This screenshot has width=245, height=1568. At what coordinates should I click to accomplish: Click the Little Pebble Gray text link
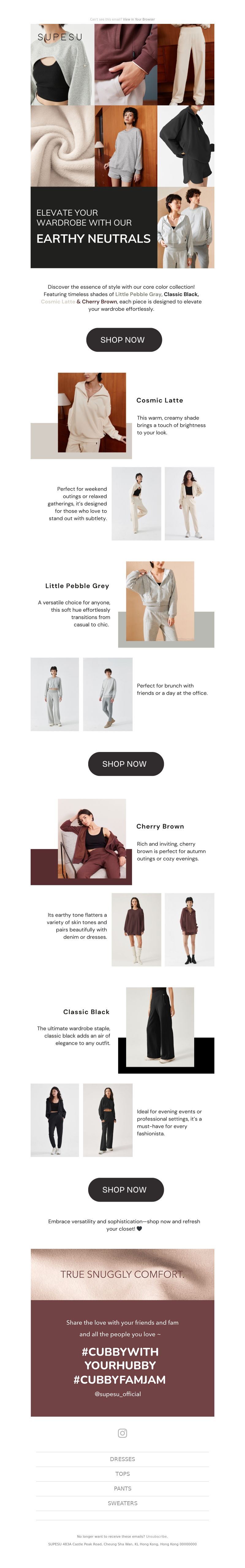click(138, 294)
